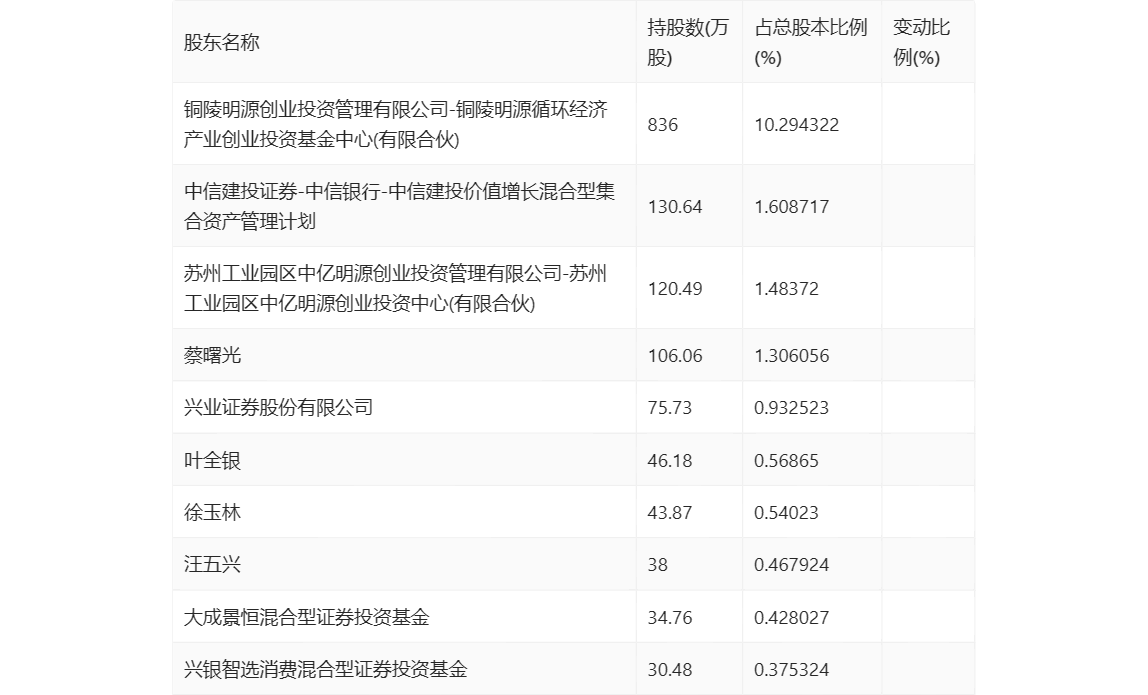Select shareholder 汪五兴
Viewport: 1148px width, 695px height.
[212, 564]
